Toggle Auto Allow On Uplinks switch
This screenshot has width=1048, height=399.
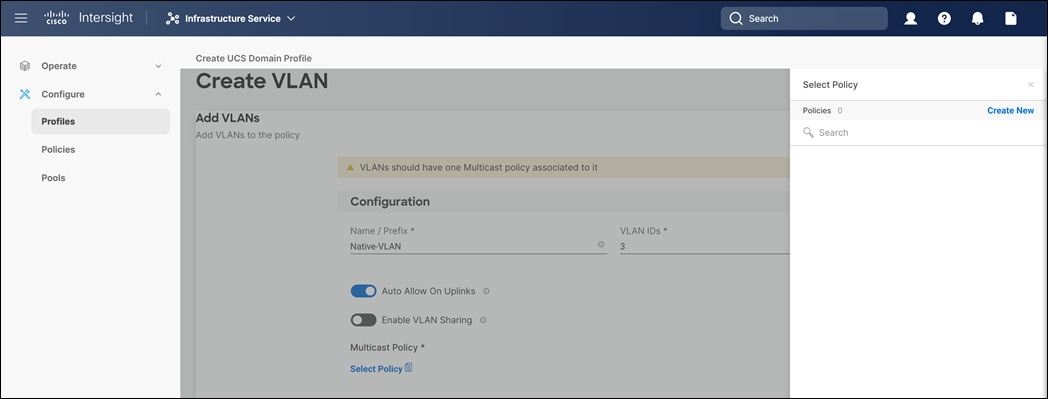click(363, 291)
